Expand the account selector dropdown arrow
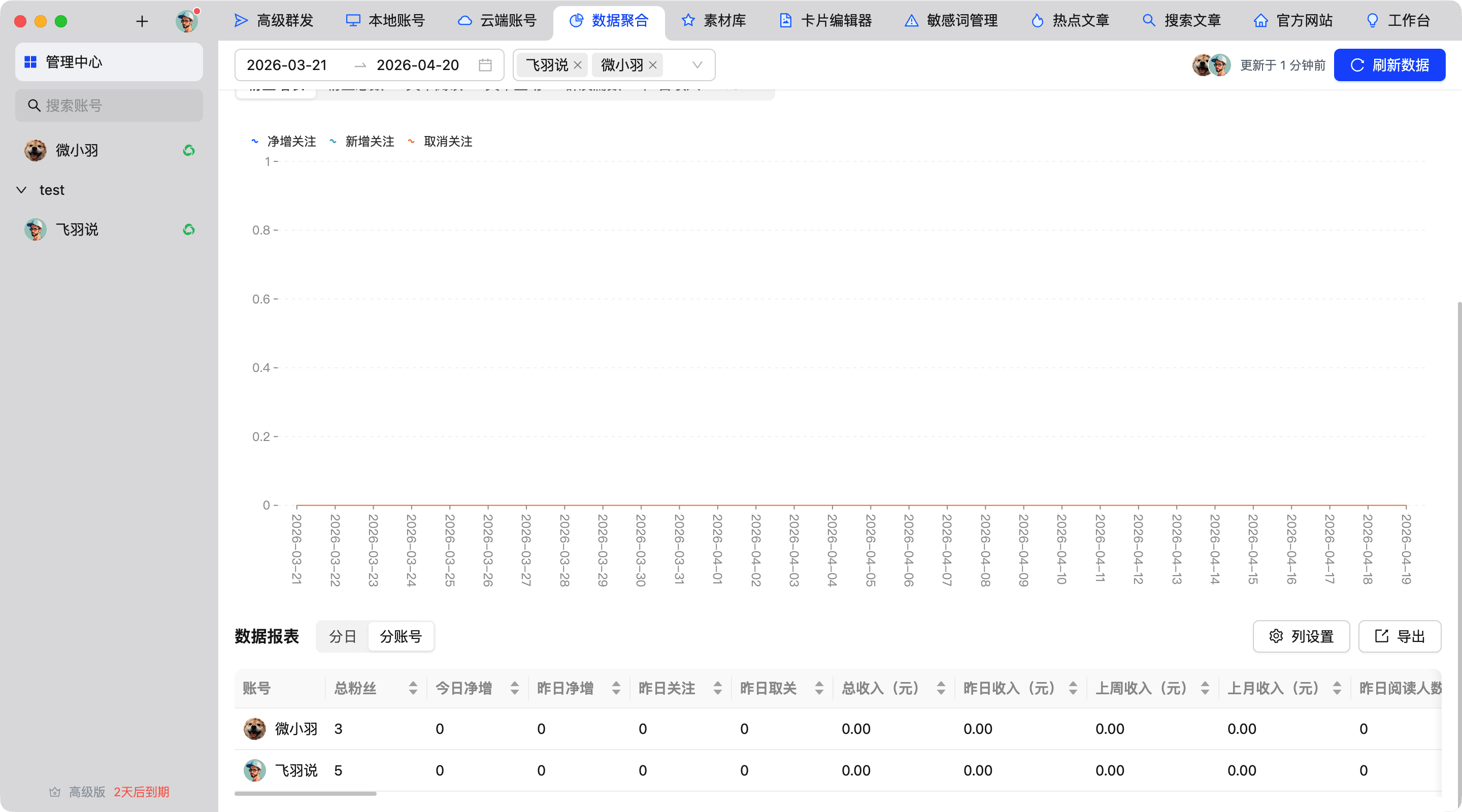Screen dimensions: 1462x812 tap(697, 65)
